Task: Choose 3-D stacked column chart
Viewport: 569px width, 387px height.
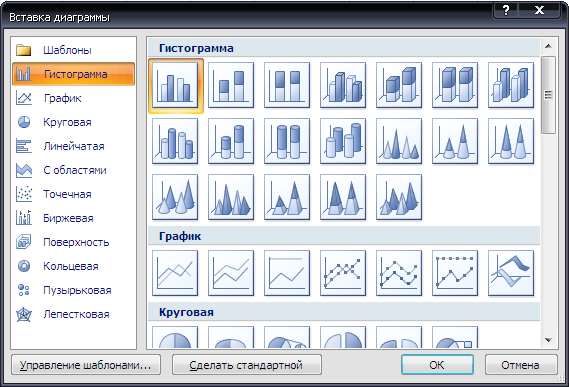Action: tap(399, 85)
